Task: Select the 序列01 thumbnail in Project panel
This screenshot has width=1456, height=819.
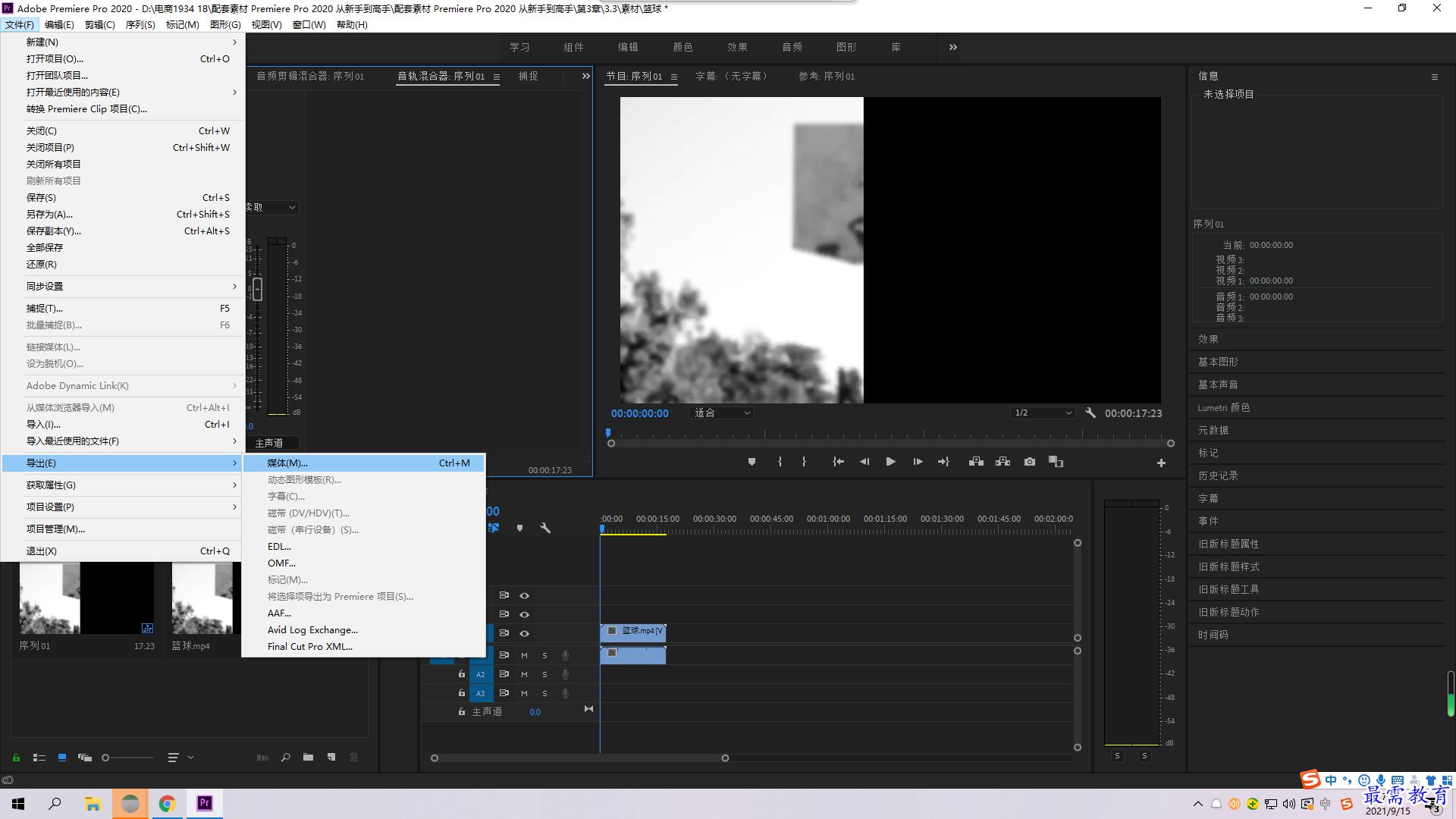Action: (86, 598)
